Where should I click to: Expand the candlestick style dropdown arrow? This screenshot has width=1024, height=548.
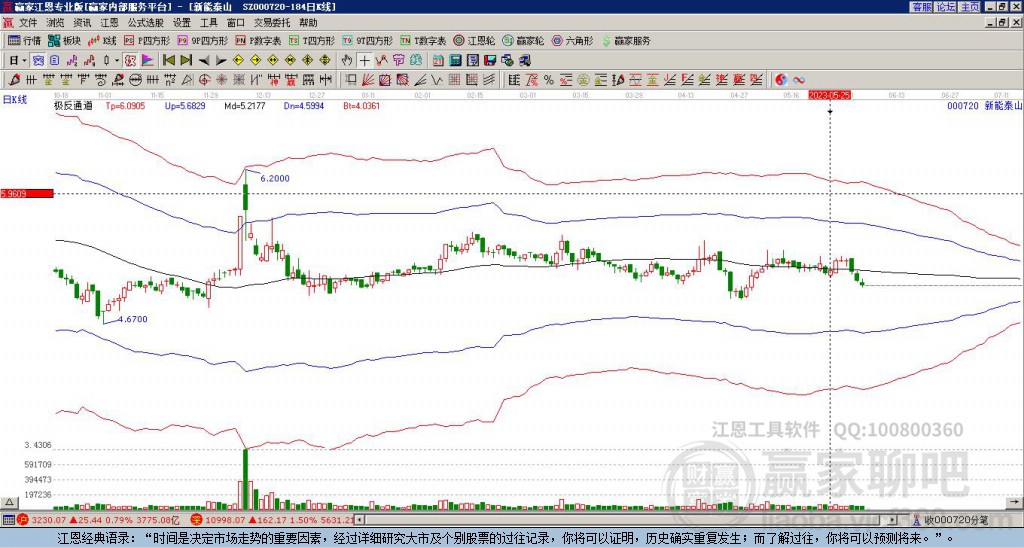(117, 61)
